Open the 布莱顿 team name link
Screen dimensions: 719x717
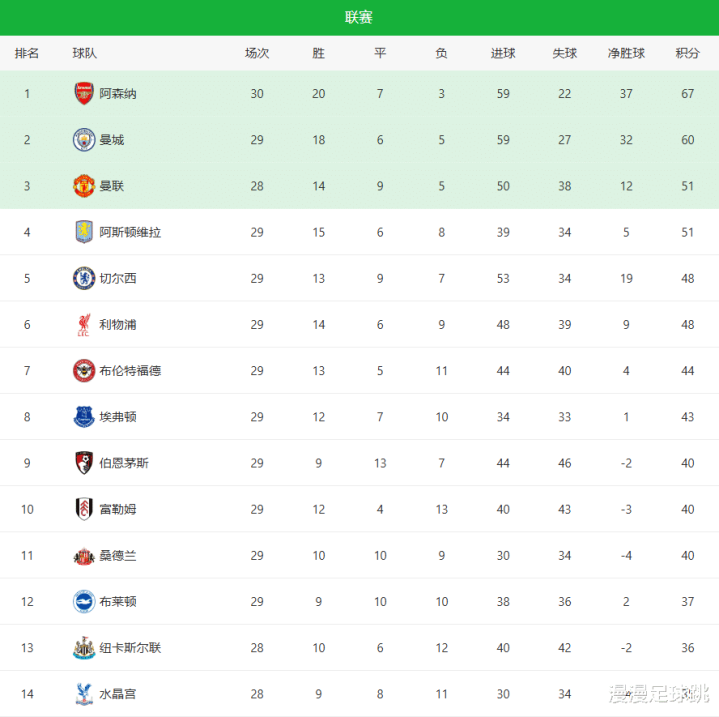click(x=118, y=601)
